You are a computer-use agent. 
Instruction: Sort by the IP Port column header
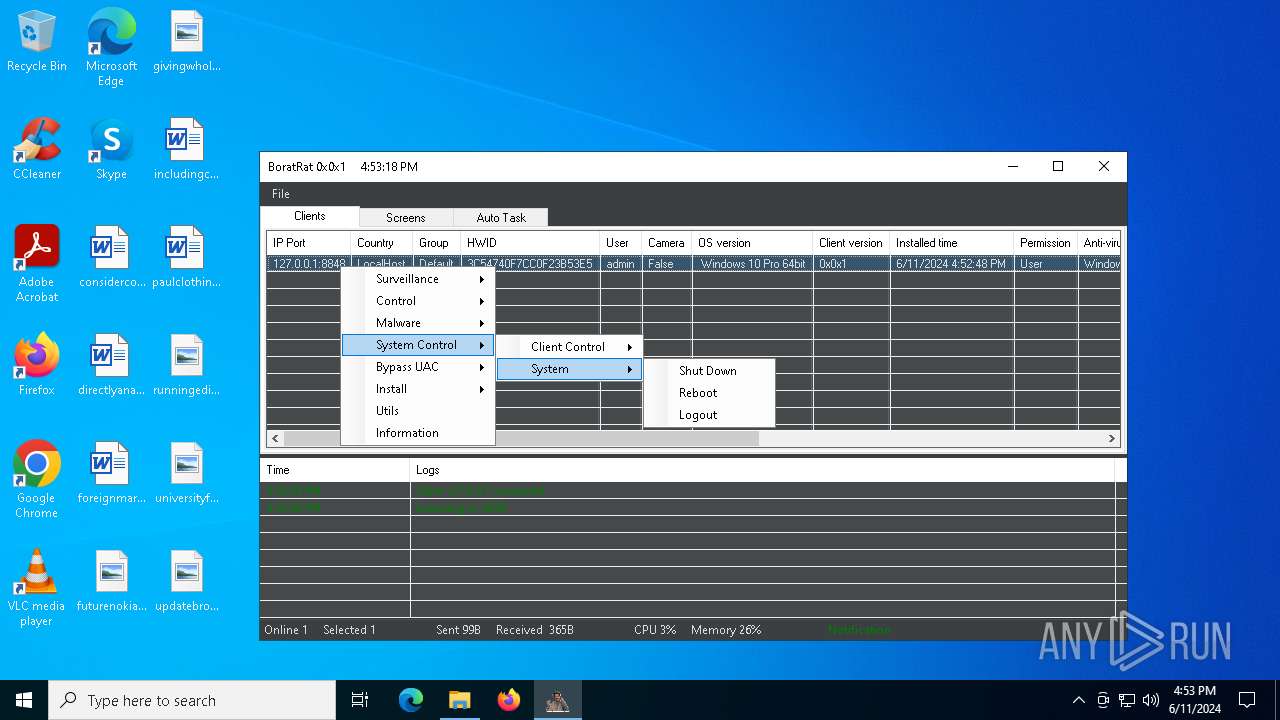308,243
